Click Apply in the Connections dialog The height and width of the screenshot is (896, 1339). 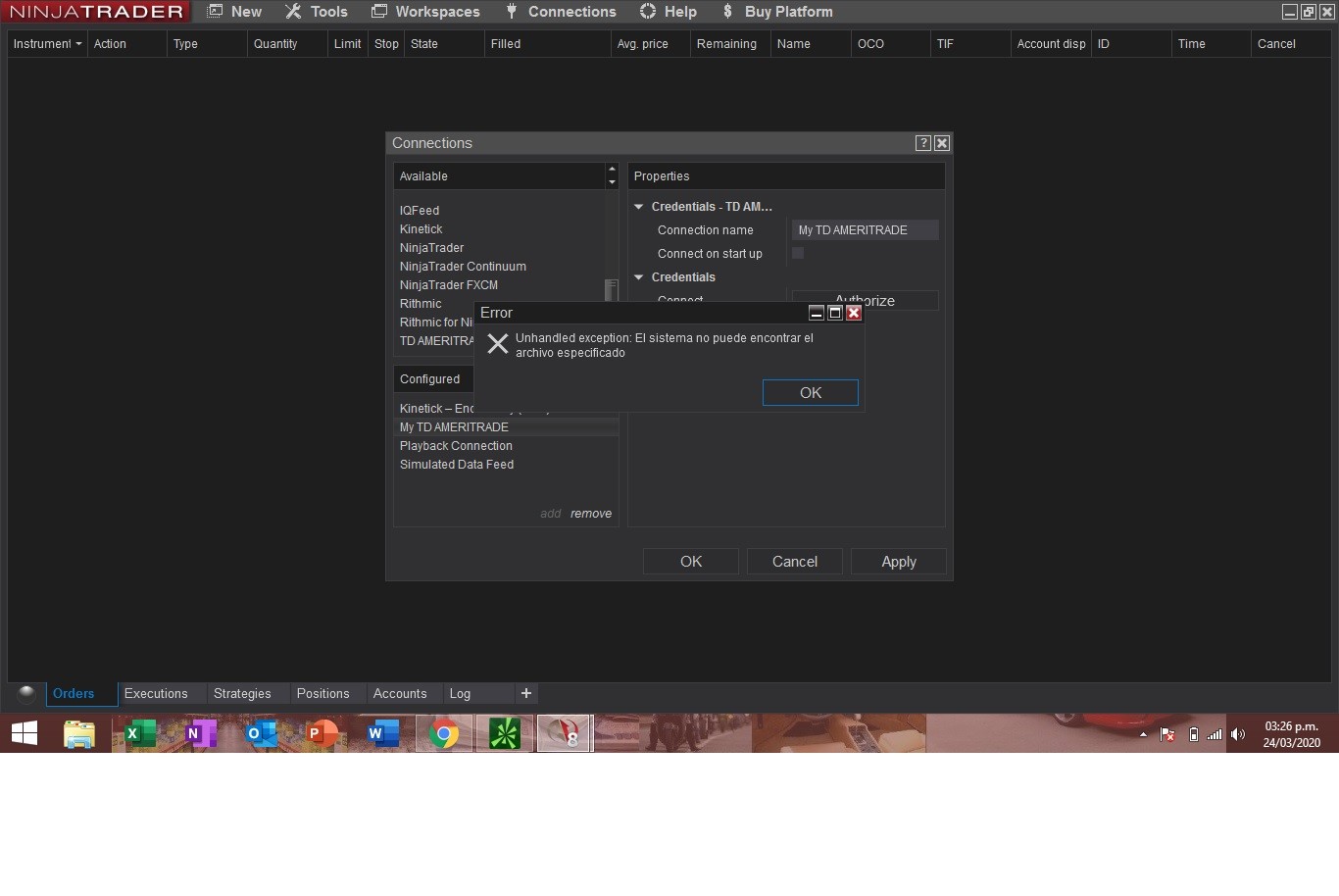tap(899, 562)
